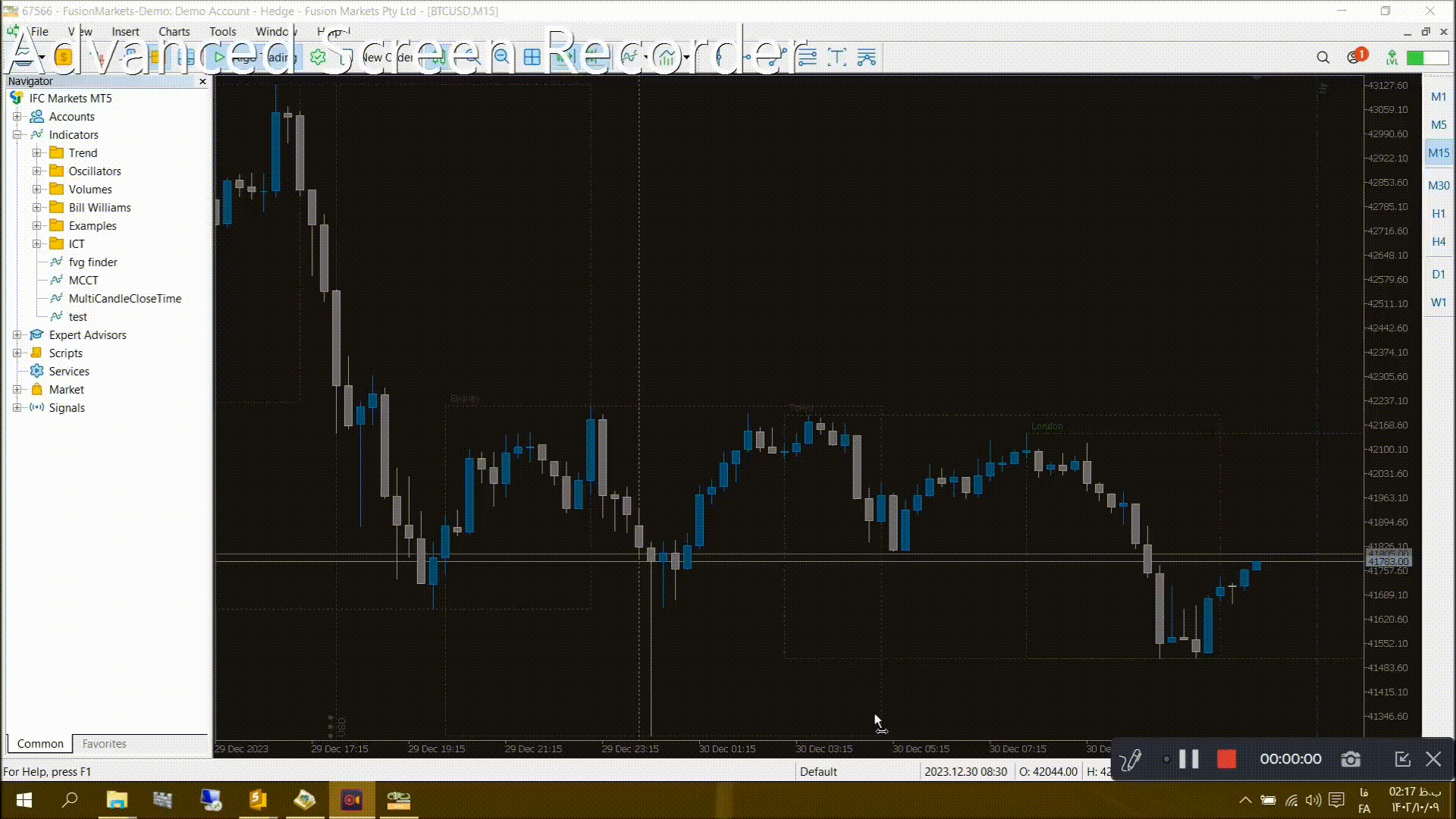1456x819 pixels.
Task: Open the Tools menu
Action: [223, 32]
